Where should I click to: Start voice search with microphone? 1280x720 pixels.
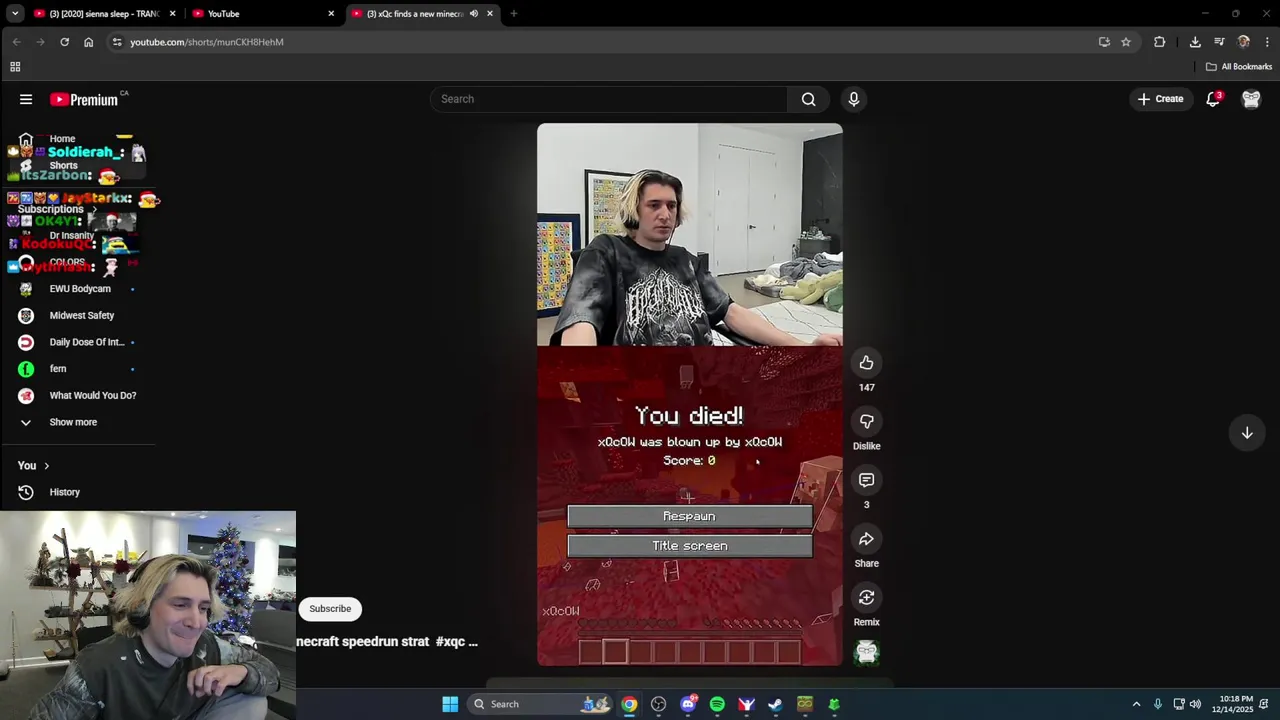pyautogui.click(x=853, y=99)
